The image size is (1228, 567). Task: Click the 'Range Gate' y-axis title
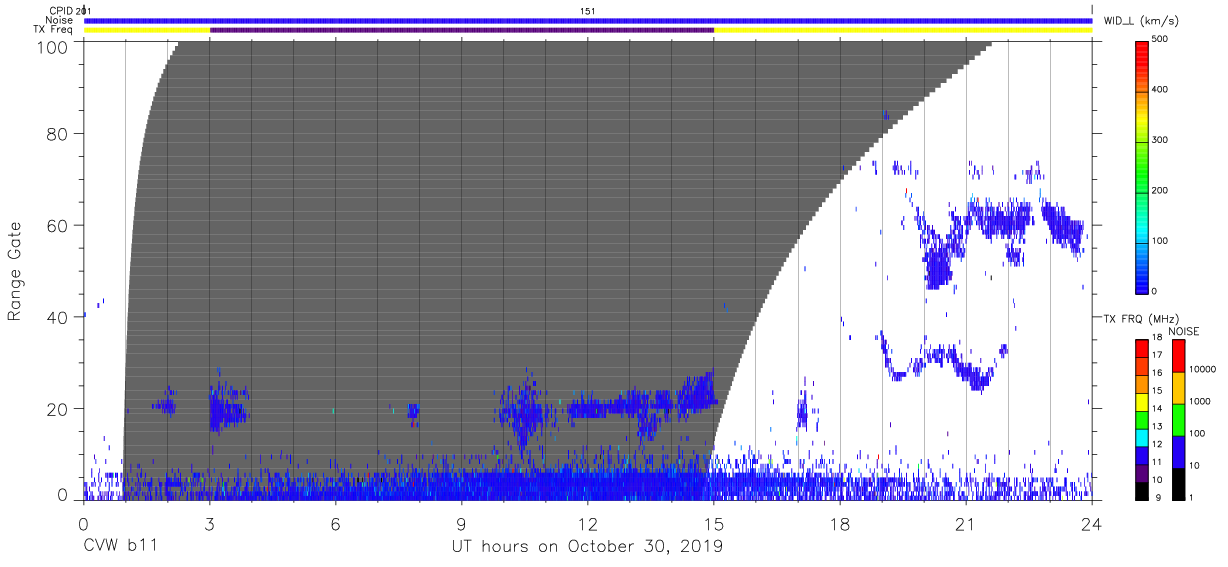15,271
